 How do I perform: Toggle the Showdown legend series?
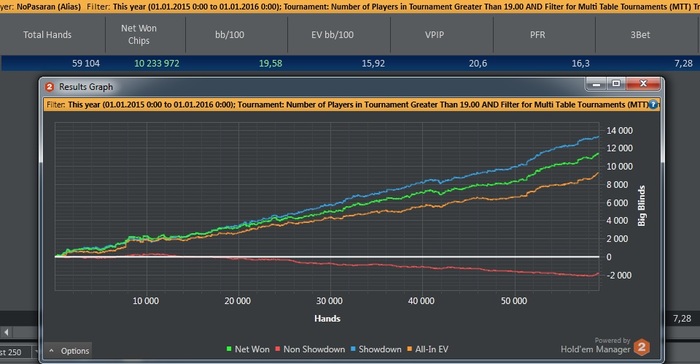point(376,349)
